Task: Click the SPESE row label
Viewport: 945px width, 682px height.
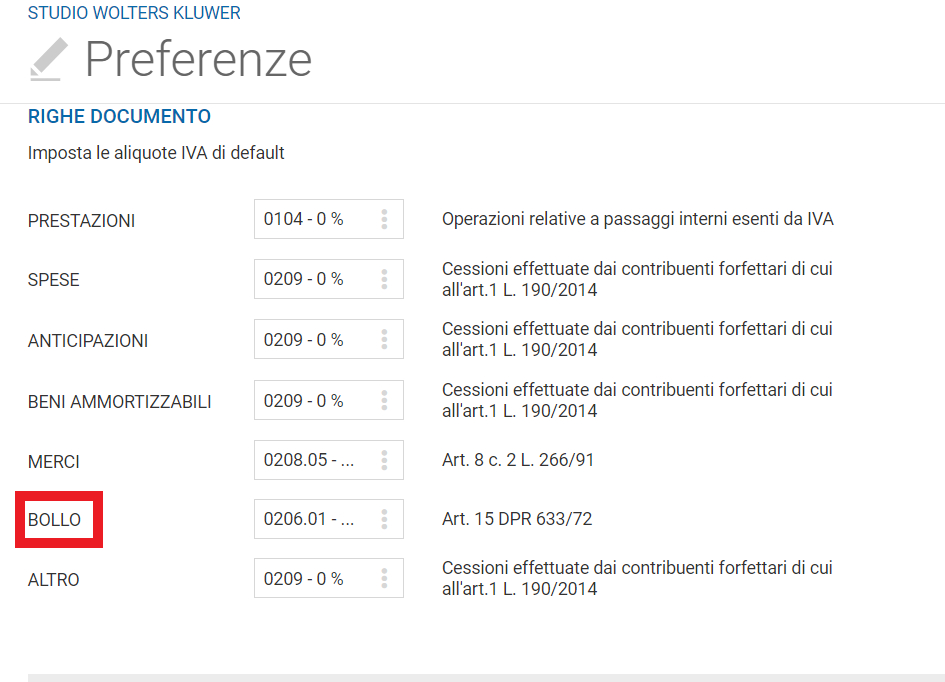Action: [54, 280]
